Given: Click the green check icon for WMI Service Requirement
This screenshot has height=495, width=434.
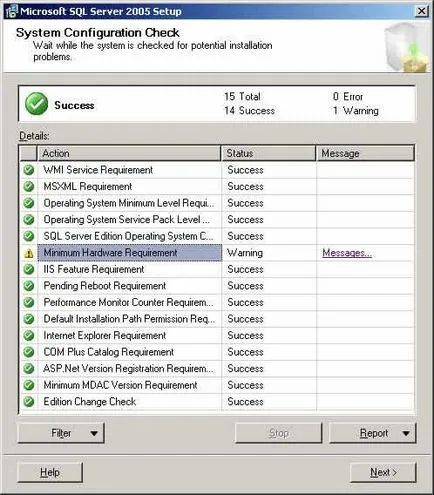Looking at the screenshot, I should [29, 170].
